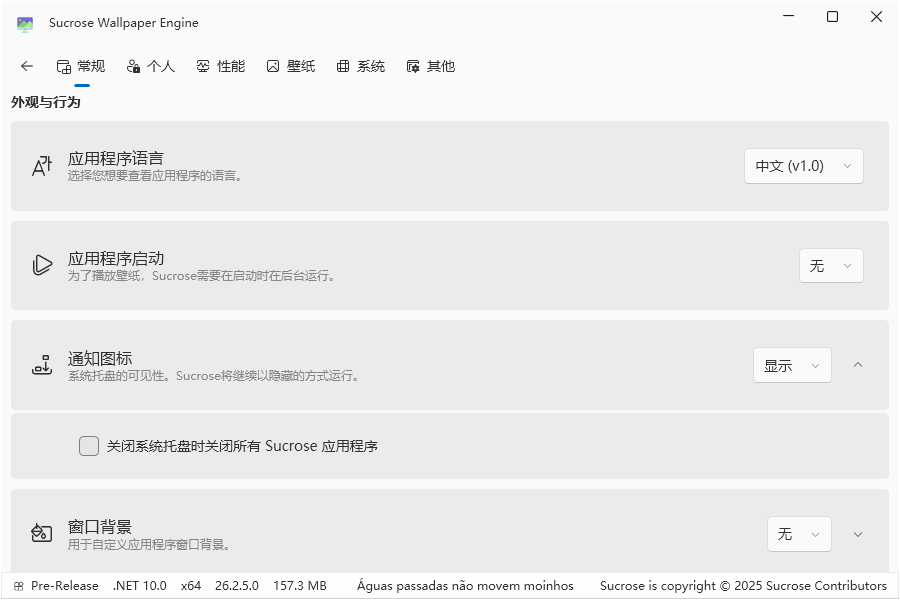This screenshot has width=900, height=600.
Task: Open the 应用程序启动 dropdown showing 无
Action: coord(830,265)
